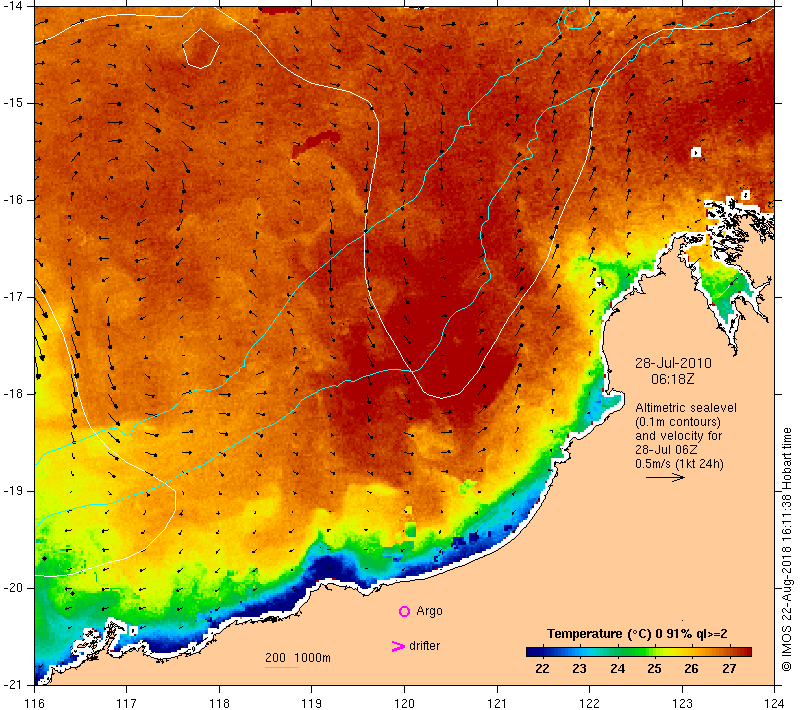The height and width of the screenshot is (710, 800).
Task: Click the "and velocity for" caption line
Action: click(679, 436)
